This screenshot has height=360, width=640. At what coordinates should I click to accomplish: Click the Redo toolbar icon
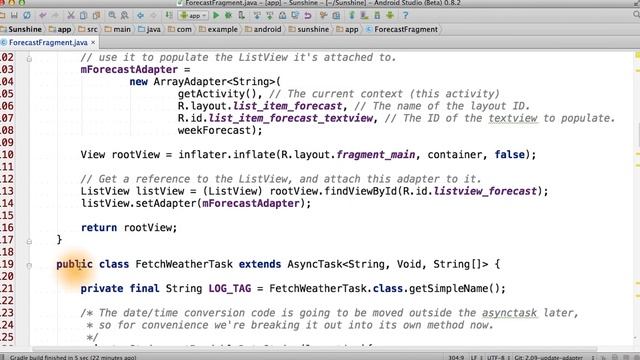coord(55,16)
